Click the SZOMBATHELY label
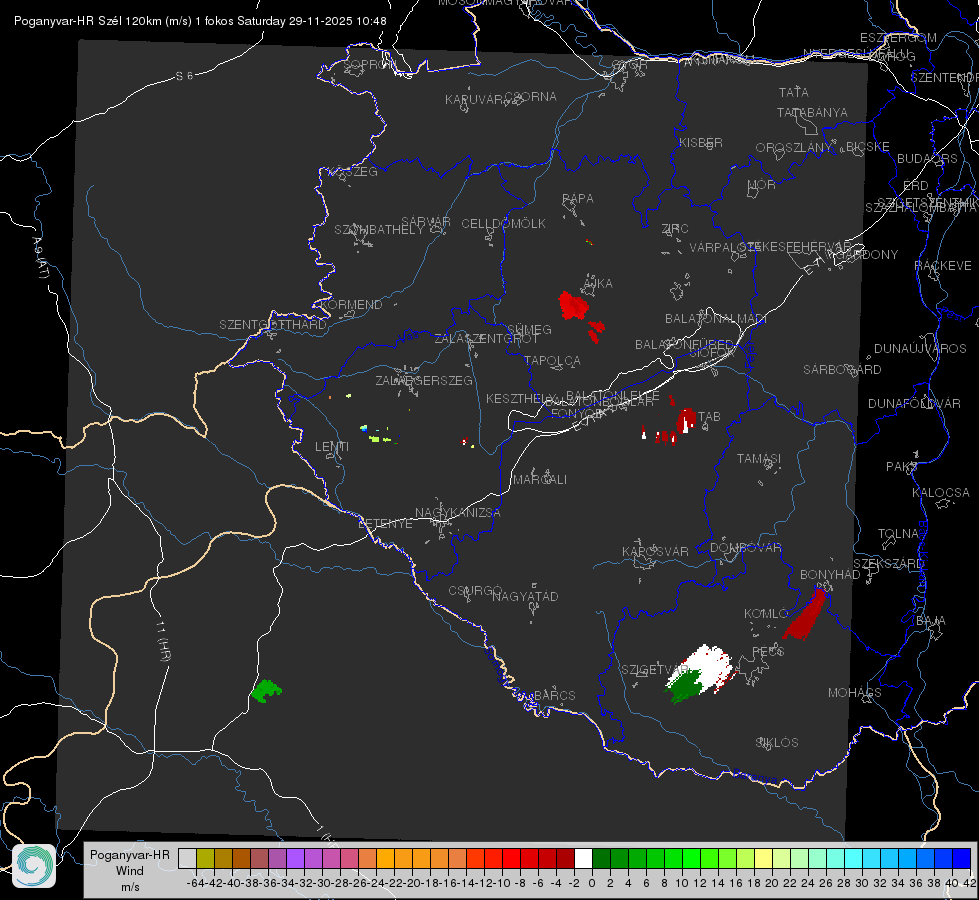 378,230
